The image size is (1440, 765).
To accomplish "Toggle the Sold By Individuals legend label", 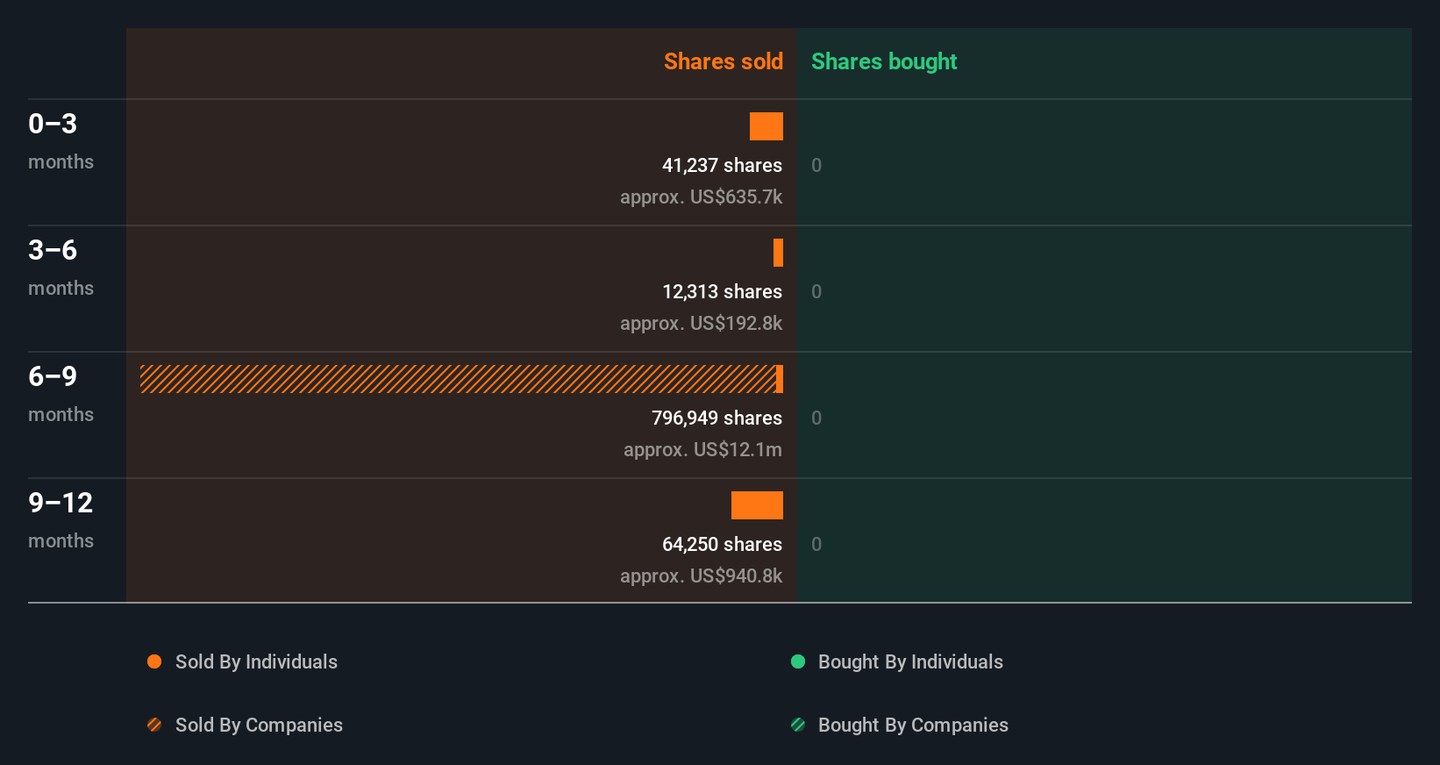I will (x=256, y=662).
